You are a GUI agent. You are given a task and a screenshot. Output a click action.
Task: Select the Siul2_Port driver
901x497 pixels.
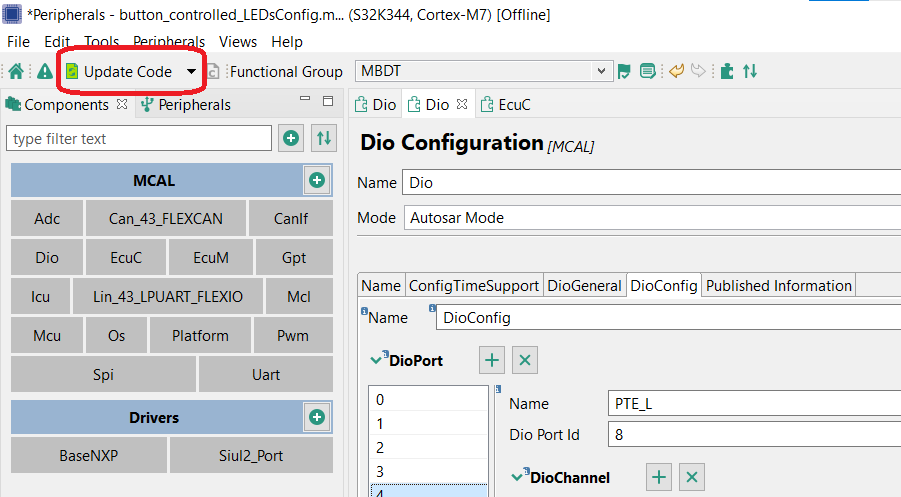[x=251, y=455]
